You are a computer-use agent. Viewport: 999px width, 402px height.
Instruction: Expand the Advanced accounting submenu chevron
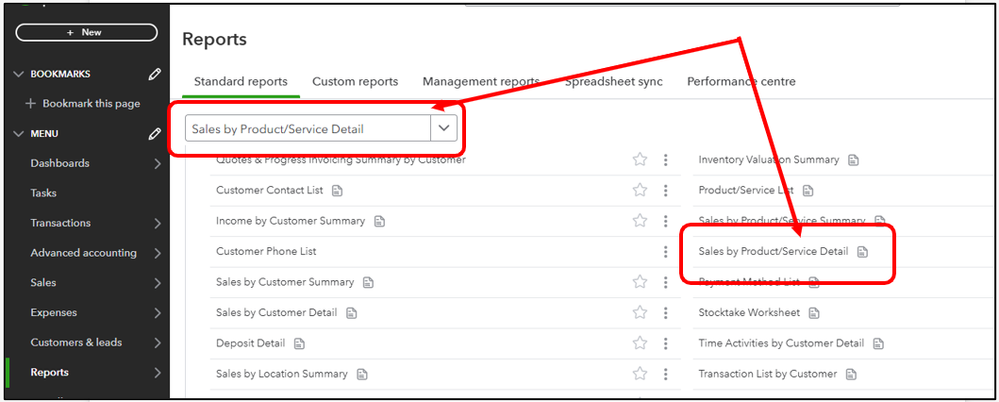click(x=157, y=254)
